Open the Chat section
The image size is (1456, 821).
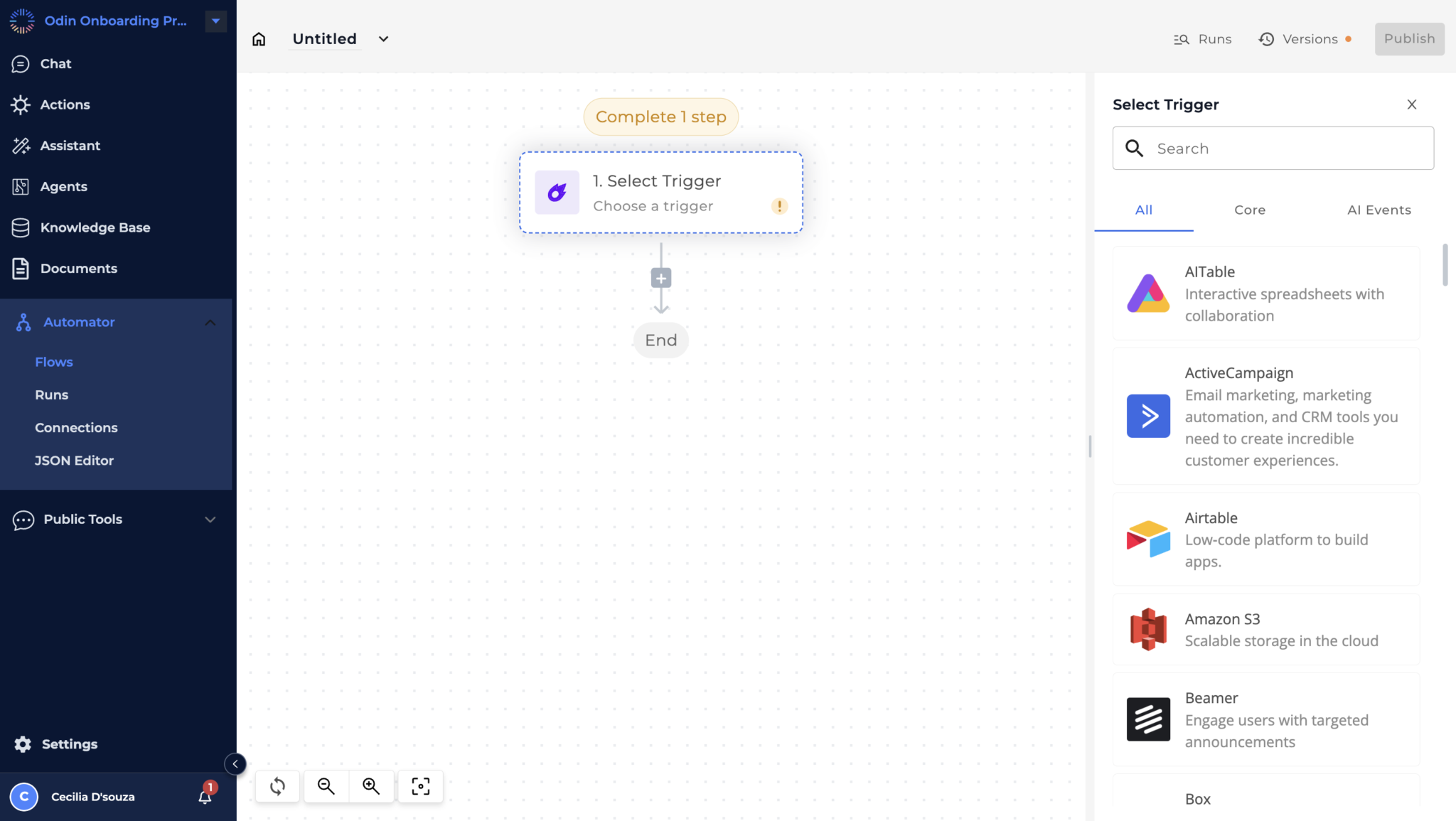tap(55, 63)
